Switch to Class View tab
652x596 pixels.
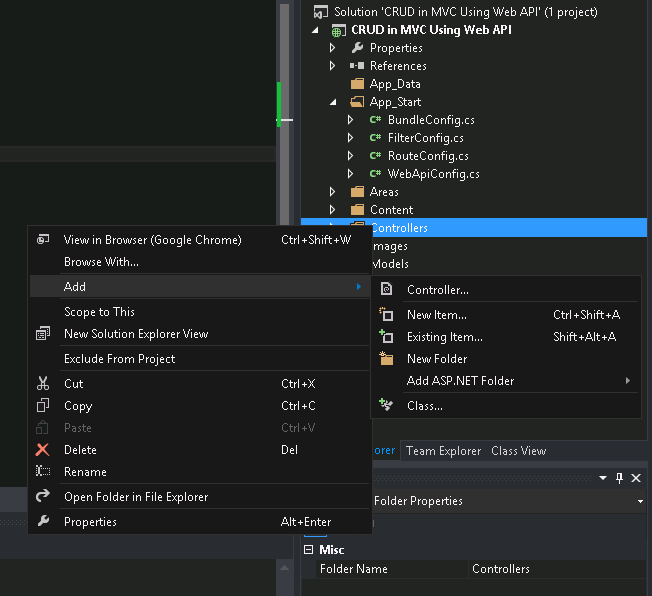coord(519,451)
